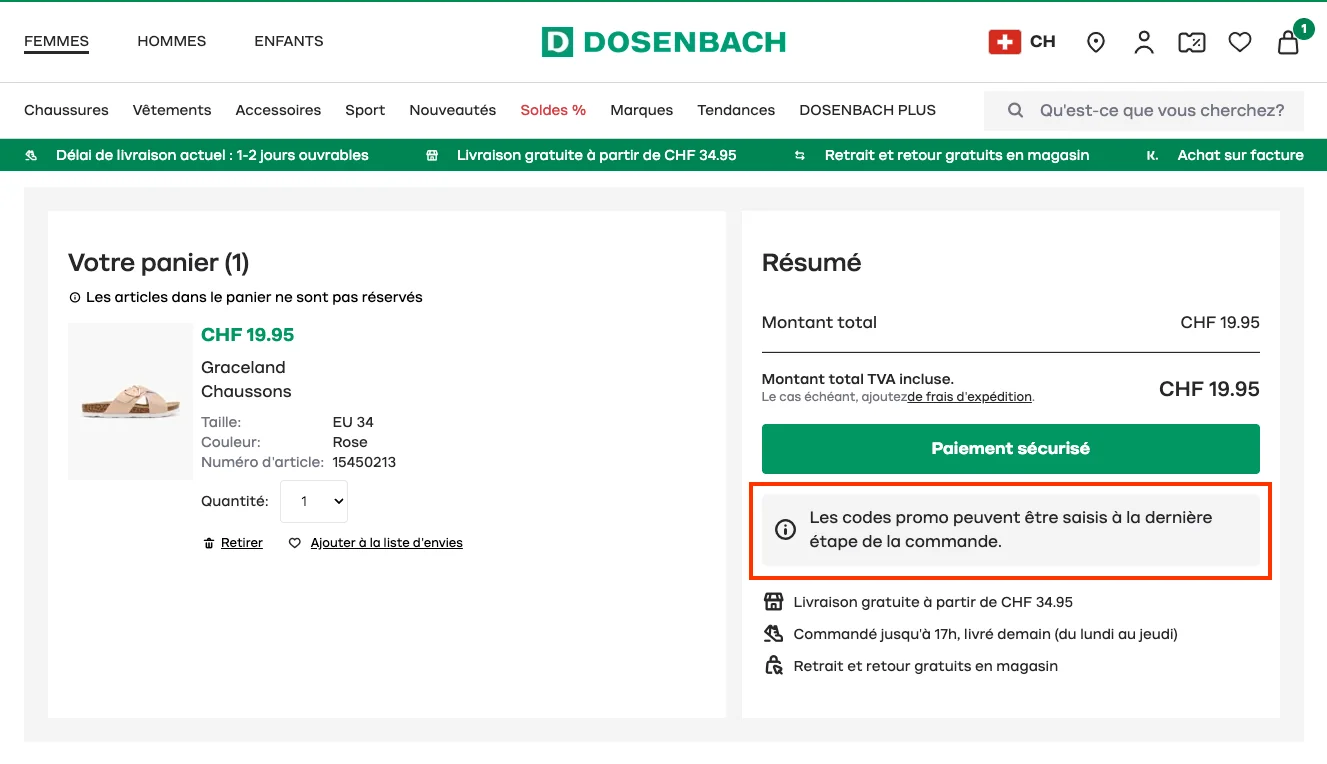Click the Résumé heading
The width and height of the screenshot is (1327, 764).
pyautogui.click(x=812, y=263)
